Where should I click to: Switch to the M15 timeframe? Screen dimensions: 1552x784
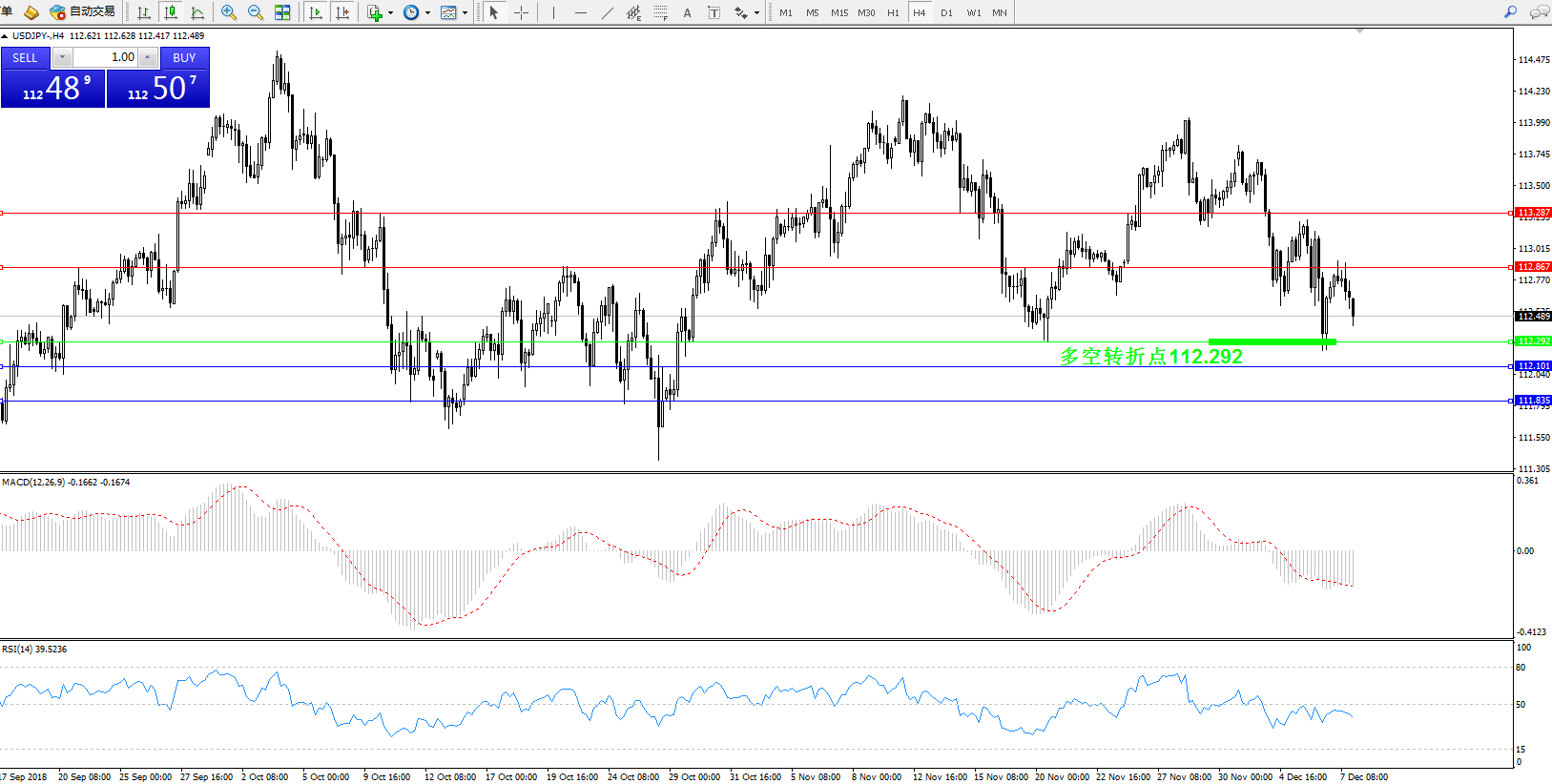[x=839, y=12]
